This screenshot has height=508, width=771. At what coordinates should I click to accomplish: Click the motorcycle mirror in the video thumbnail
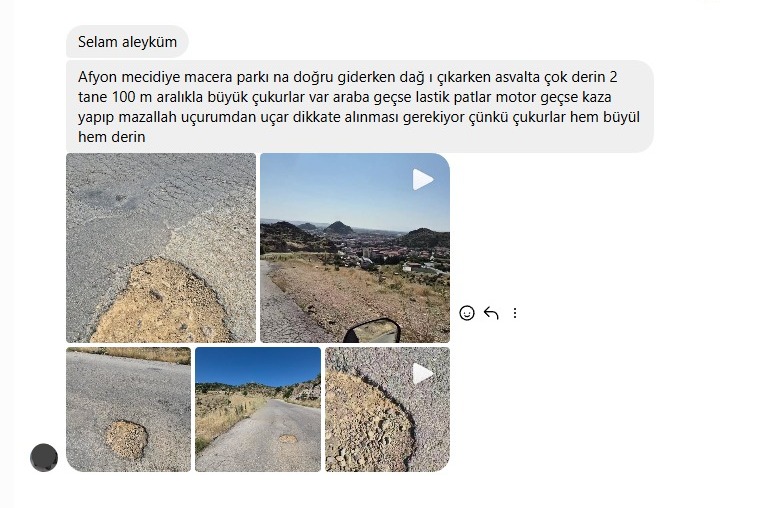point(372,330)
